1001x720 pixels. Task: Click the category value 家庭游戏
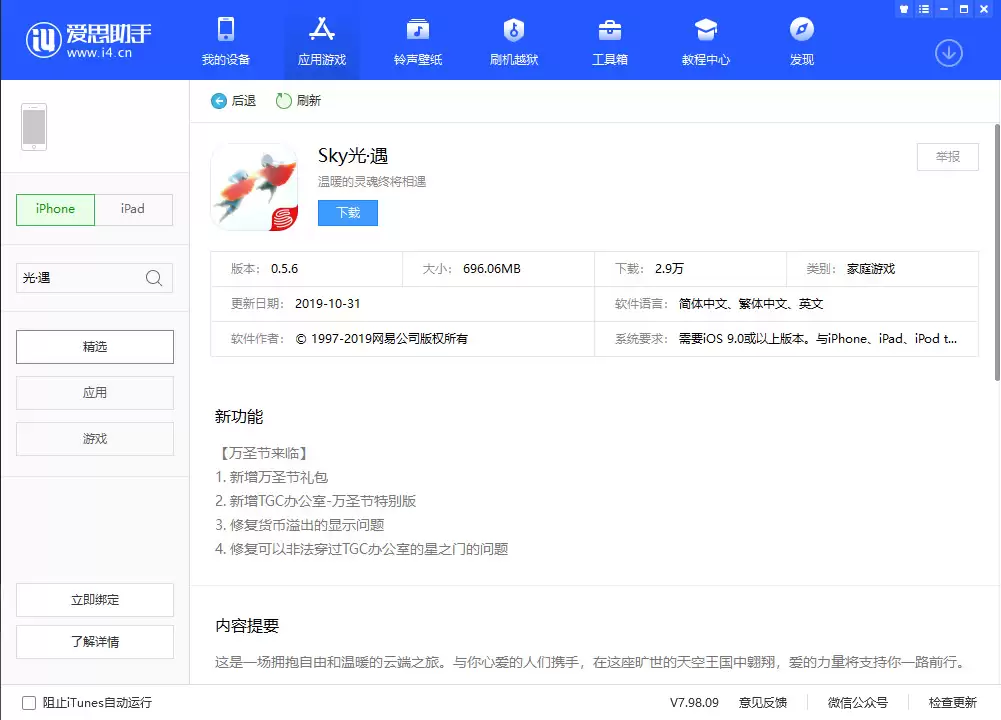(x=871, y=269)
